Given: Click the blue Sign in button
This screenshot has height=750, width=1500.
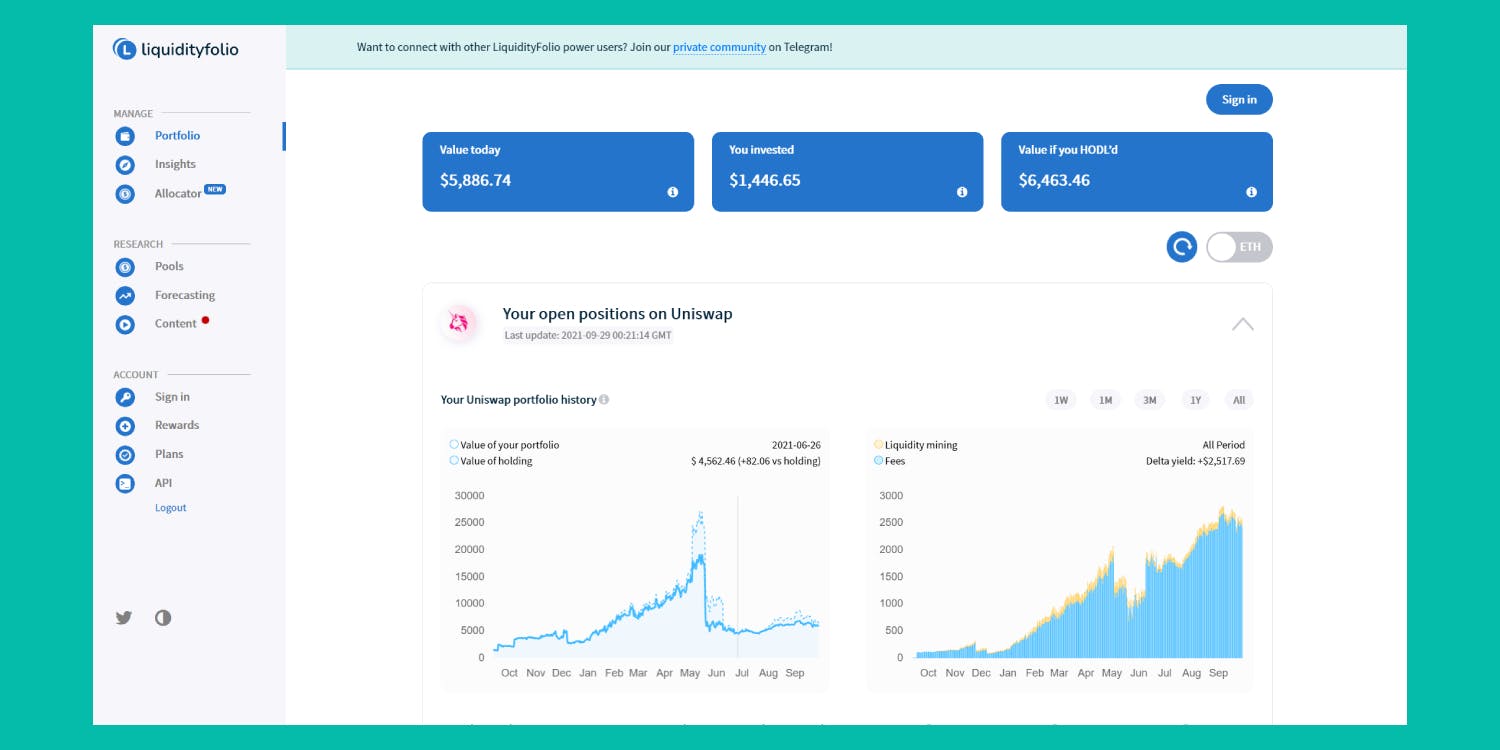Looking at the screenshot, I should point(1239,100).
